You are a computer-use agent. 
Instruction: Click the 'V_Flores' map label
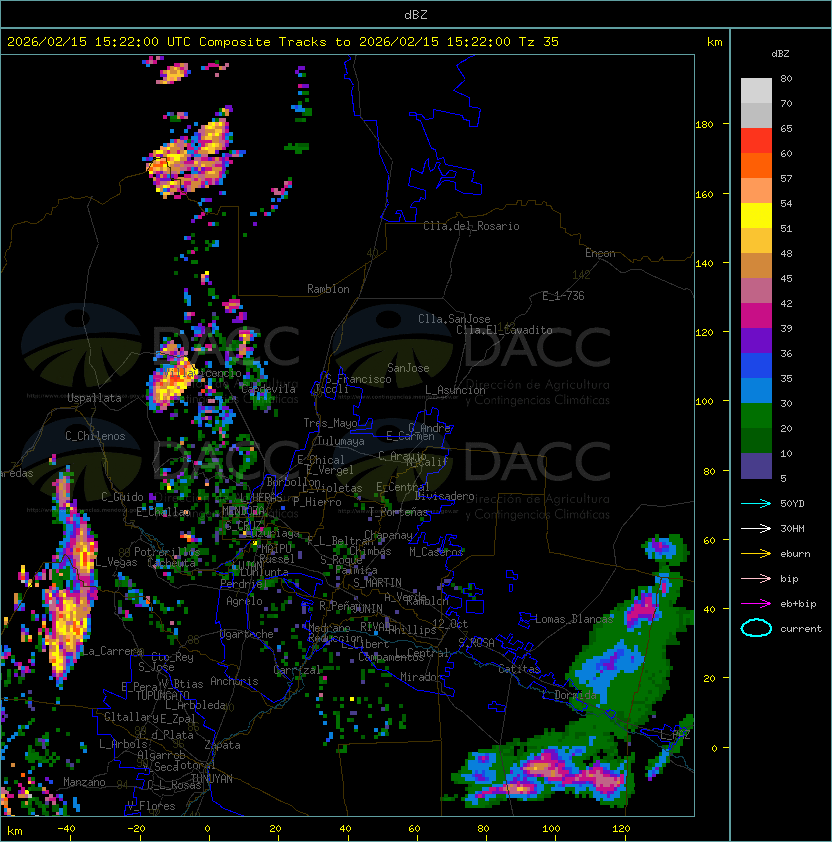click(x=151, y=806)
